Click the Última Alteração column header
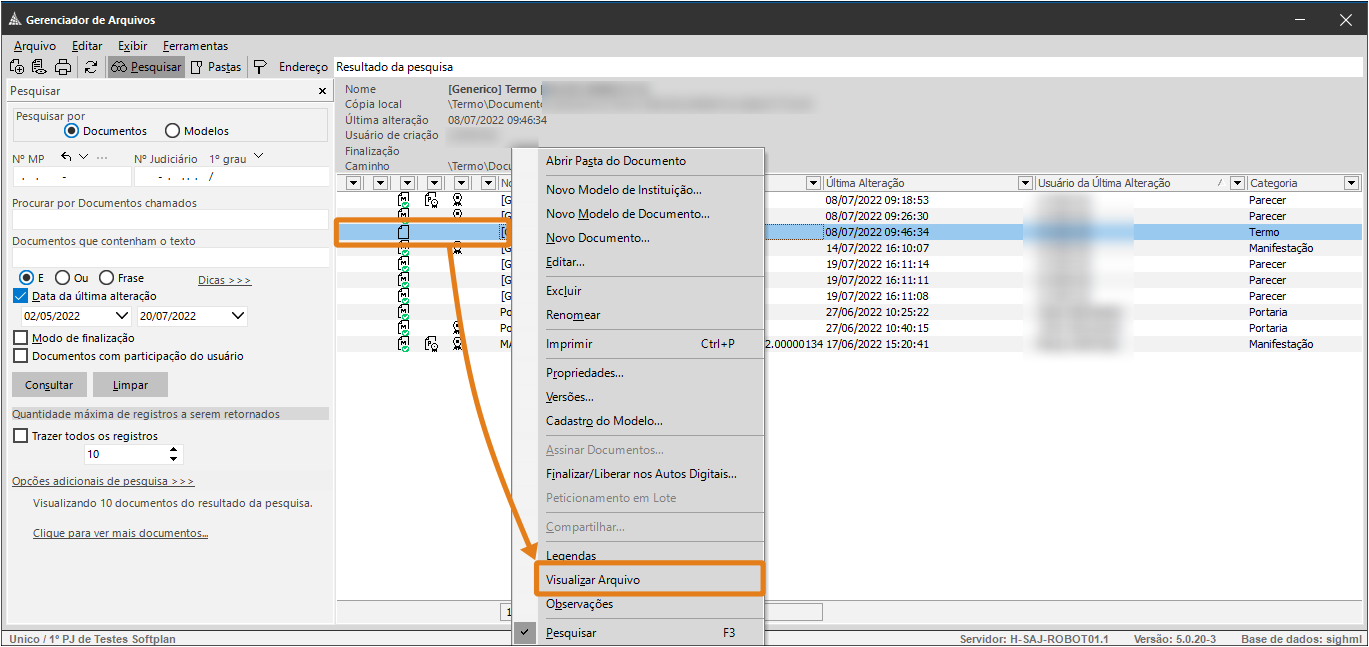 (921, 183)
